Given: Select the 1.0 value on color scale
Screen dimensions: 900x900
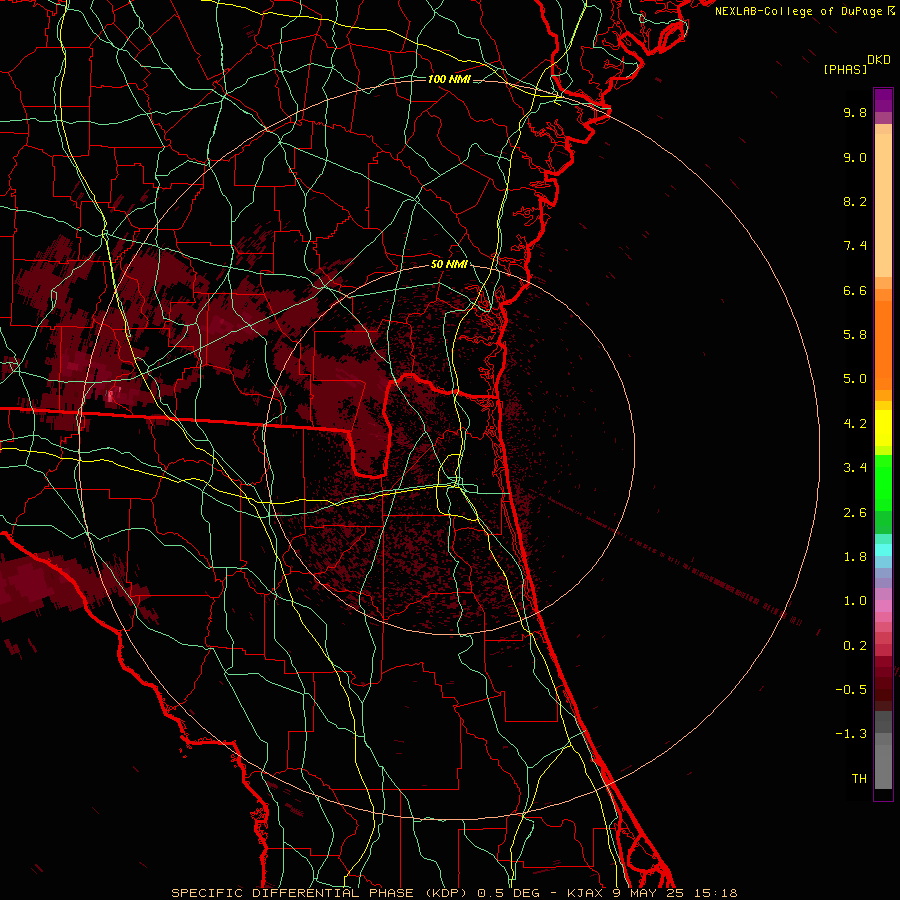Looking at the screenshot, I should (855, 601).
